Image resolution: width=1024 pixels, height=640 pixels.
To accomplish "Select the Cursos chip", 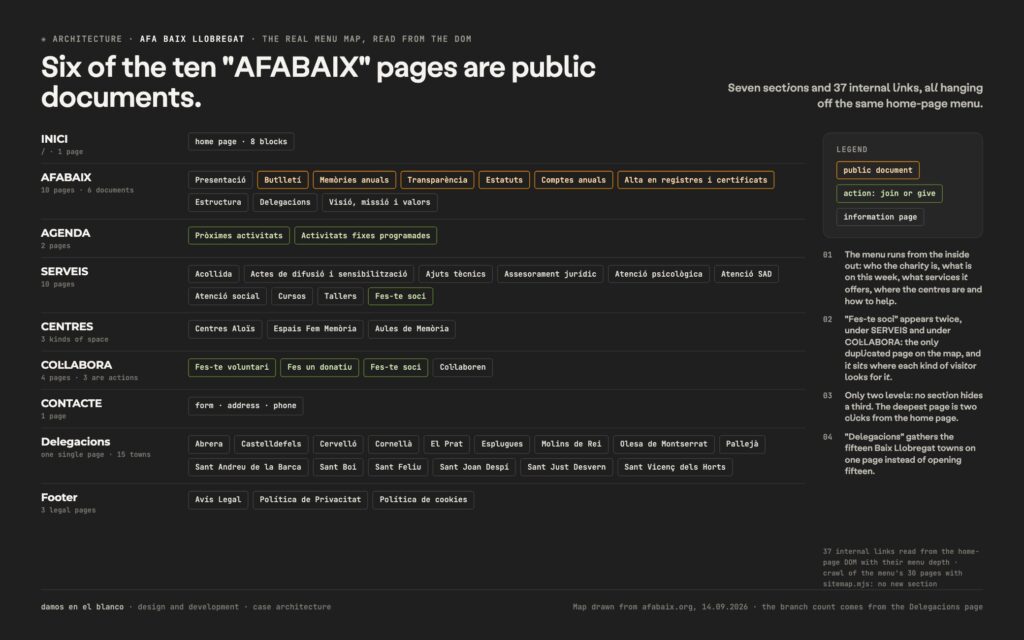I will point(292,296).
